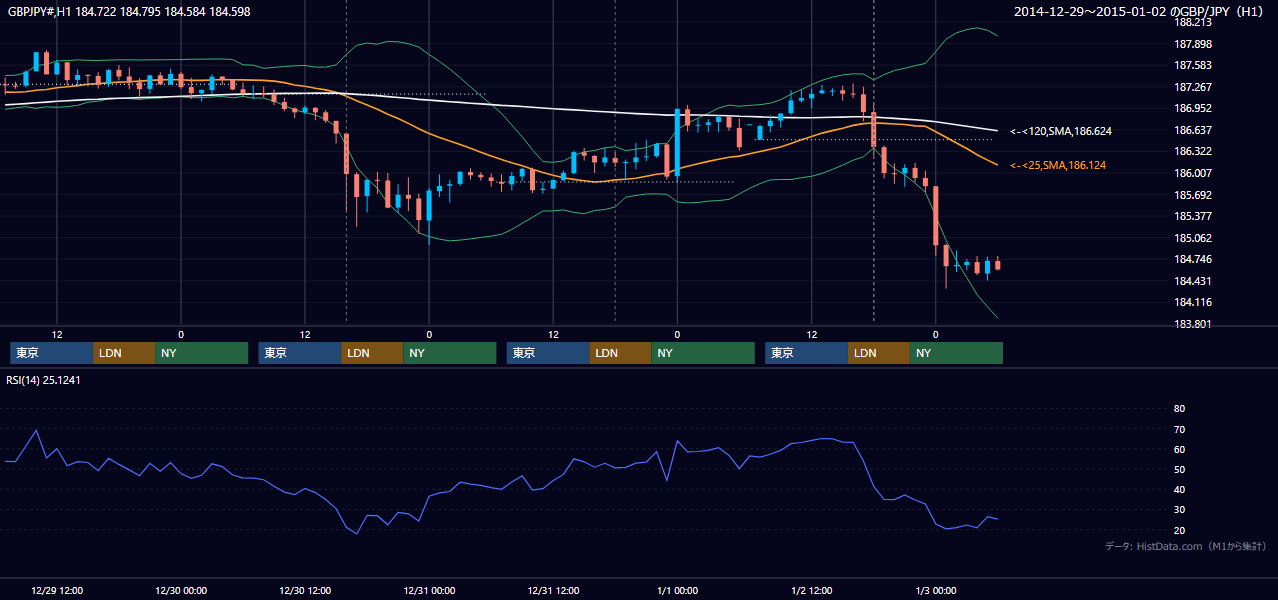The image size is (1278, 600).
Task: Select the 185.062 price label
Action: (x=1192, y=238)
